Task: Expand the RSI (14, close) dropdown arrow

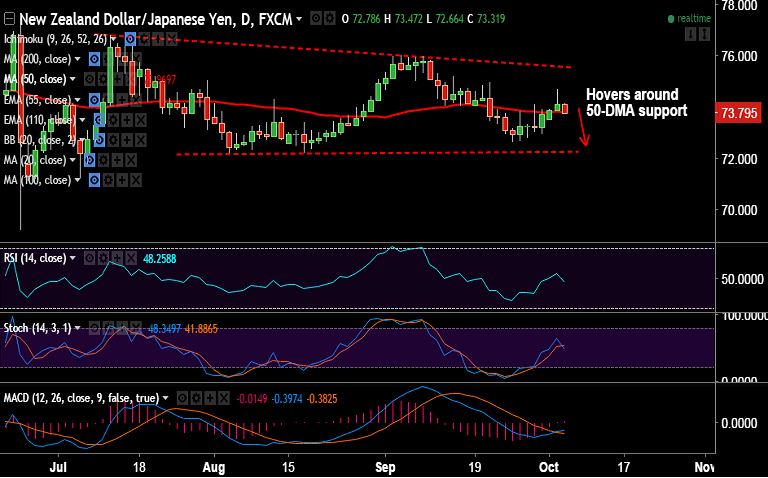Action: [x=73, y=258]
